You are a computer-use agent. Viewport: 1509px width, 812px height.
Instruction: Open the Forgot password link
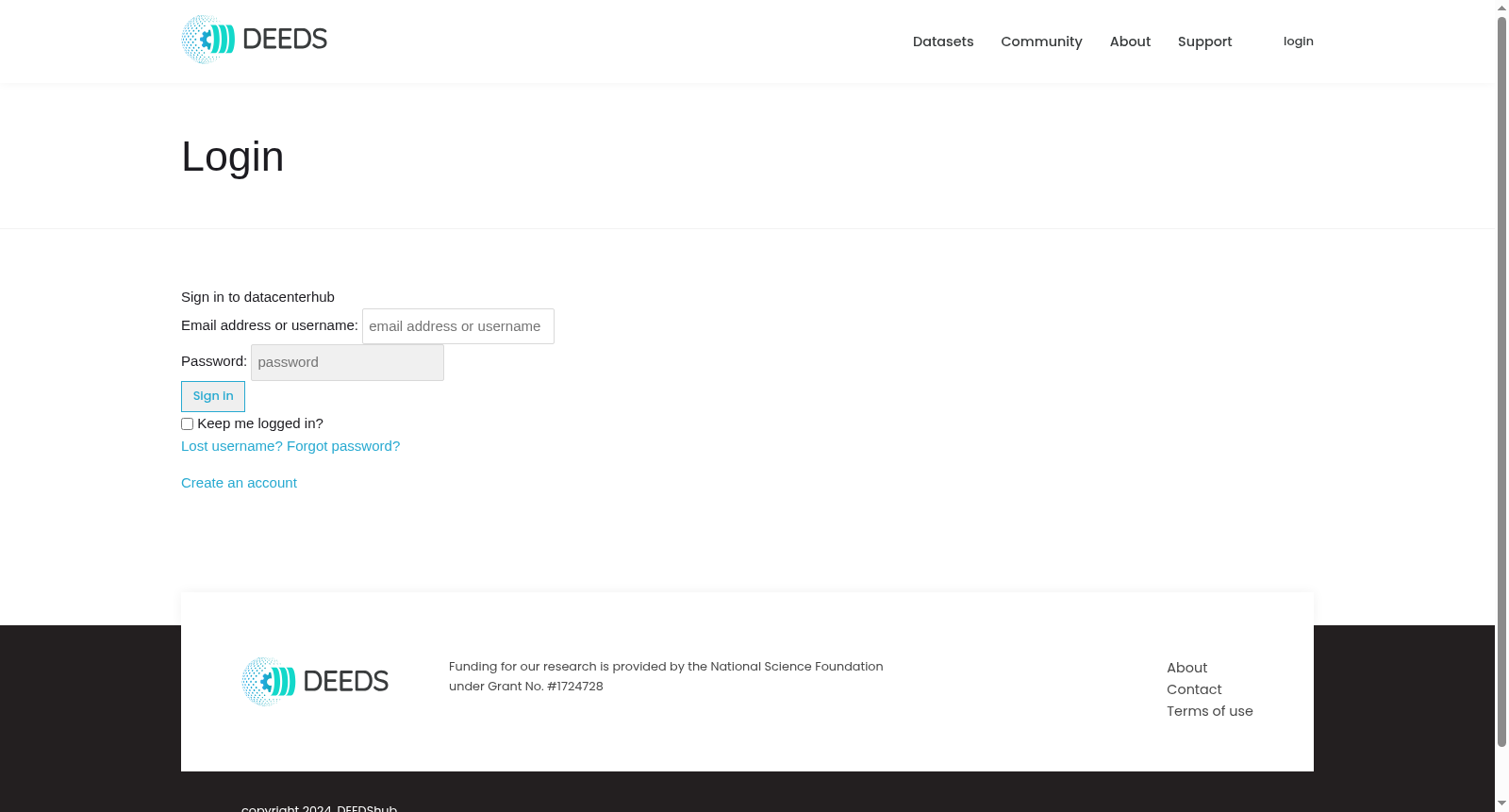[x=343, y=446]
